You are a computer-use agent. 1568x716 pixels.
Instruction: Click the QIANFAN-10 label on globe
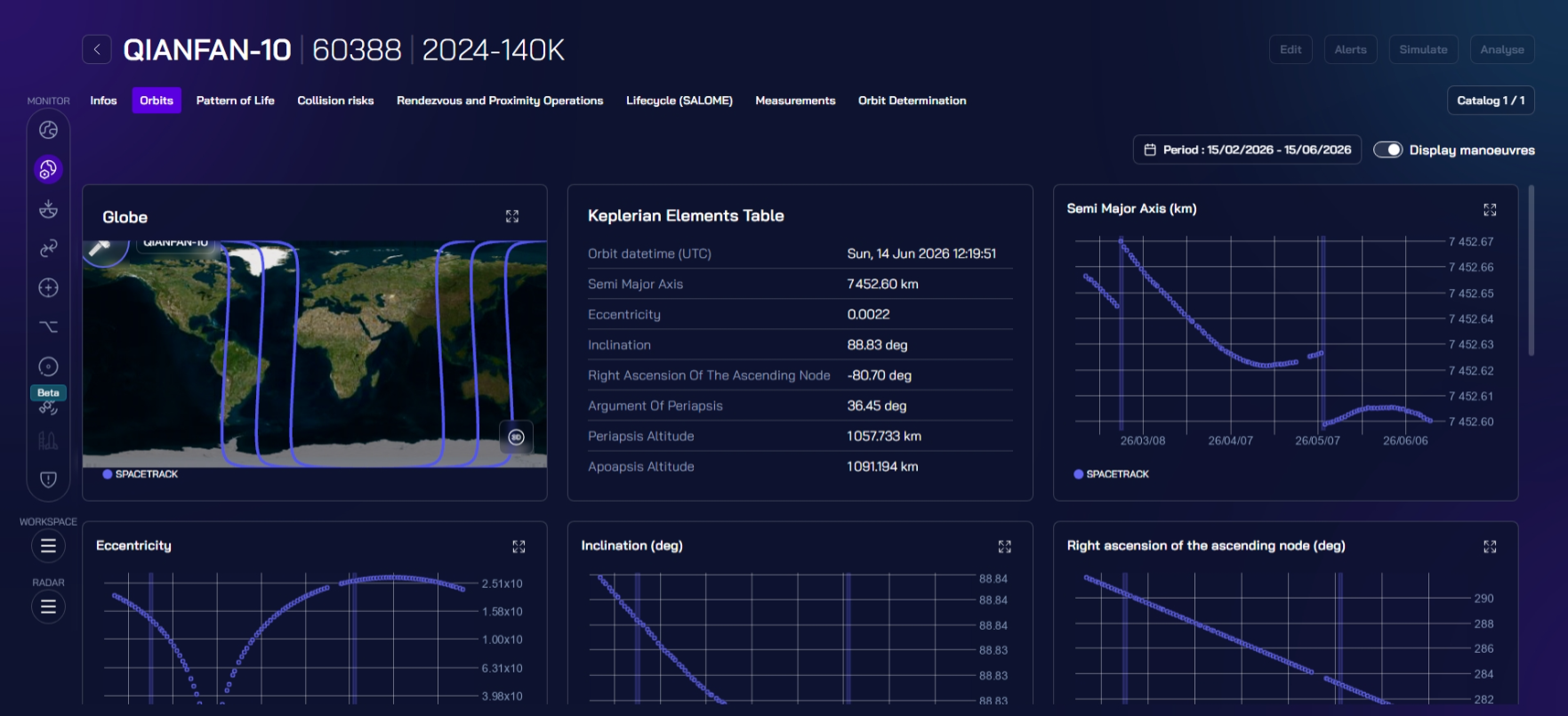click(176, 244)
